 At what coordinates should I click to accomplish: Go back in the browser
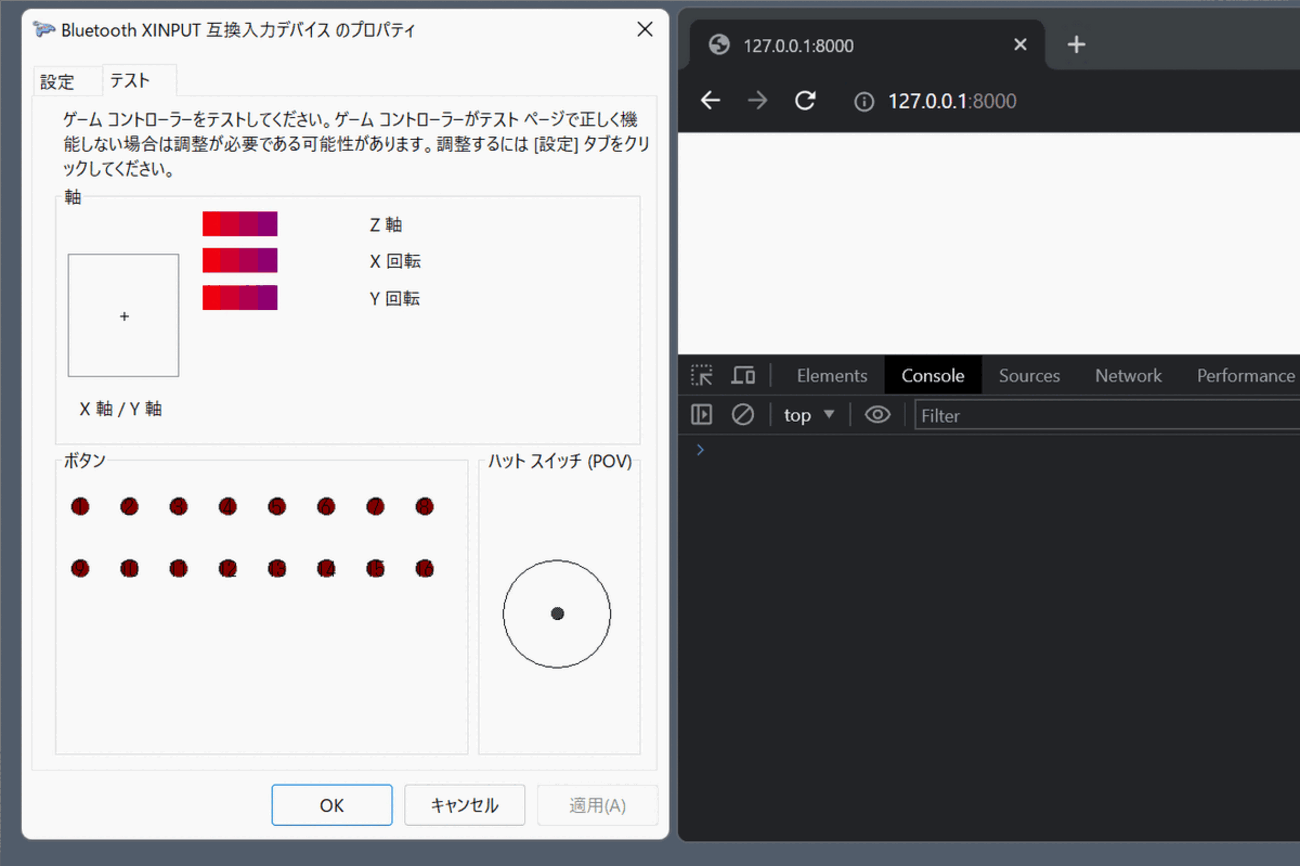click(710, 100)
